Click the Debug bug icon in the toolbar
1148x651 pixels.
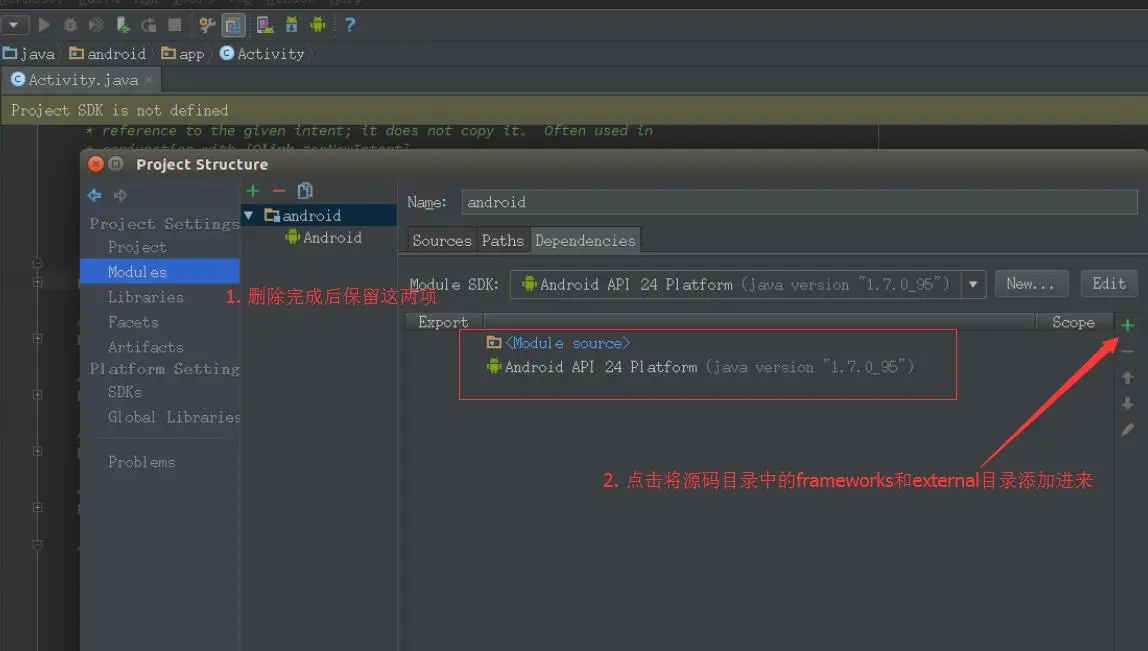(70, 25)
